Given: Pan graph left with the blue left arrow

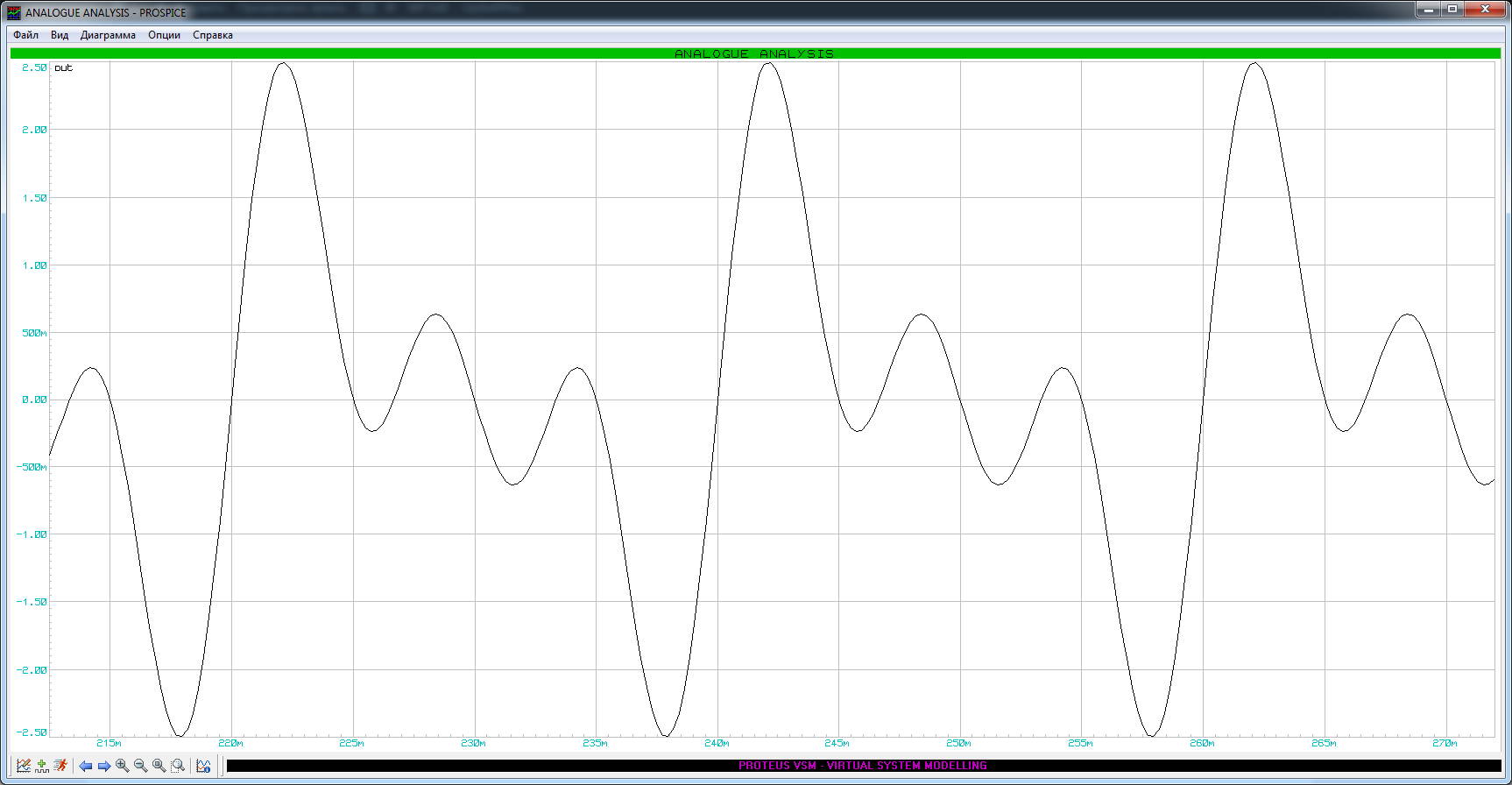Looking at the screenshot, I should click(86, 766).
